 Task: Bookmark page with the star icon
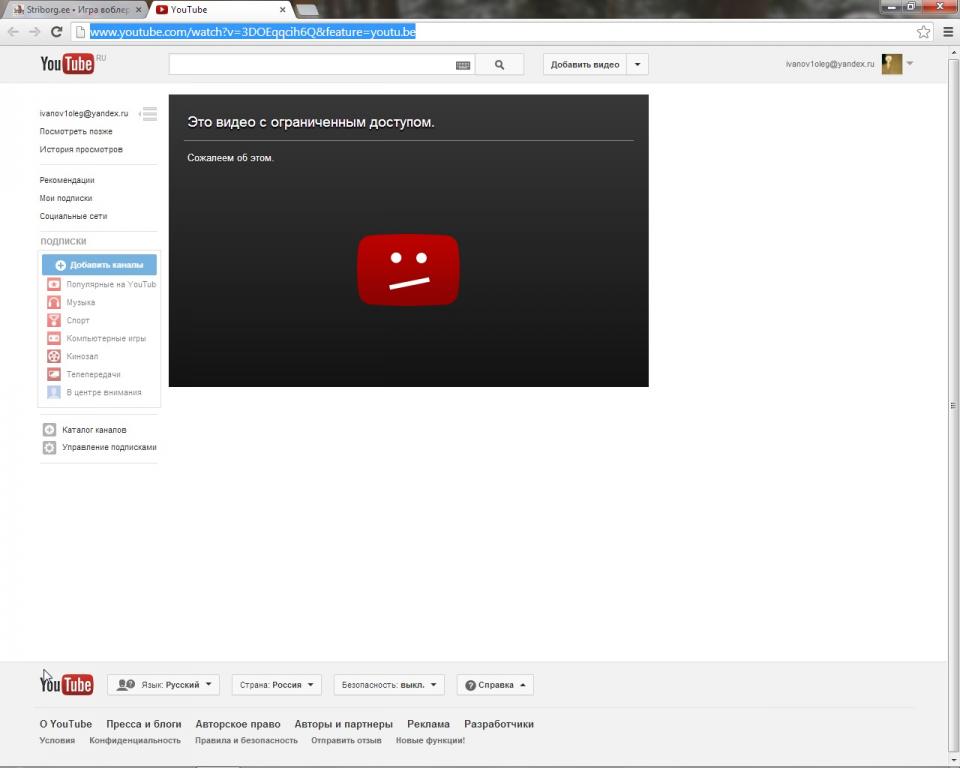pos(923,32)
